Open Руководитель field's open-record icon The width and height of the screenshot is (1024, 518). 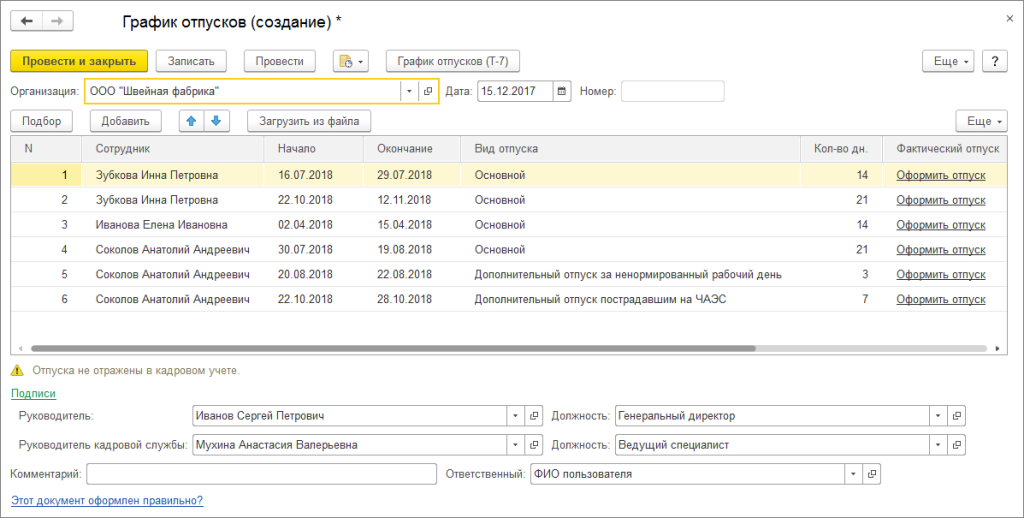tap(535, 416)
